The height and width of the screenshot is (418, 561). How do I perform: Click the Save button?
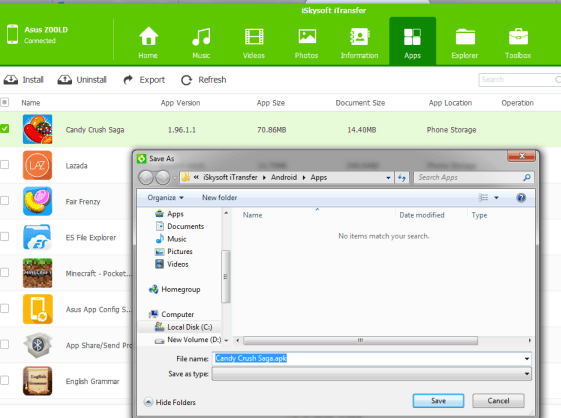click(438, 401)
